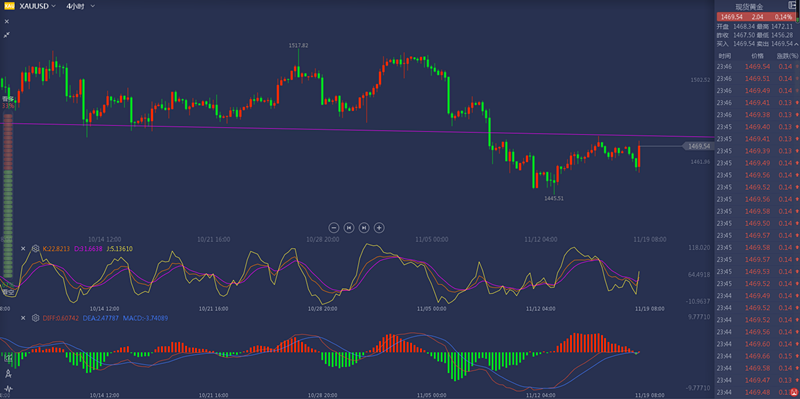
Task: Open KDJ indicator settings gear
Action: tap(35, 248)
